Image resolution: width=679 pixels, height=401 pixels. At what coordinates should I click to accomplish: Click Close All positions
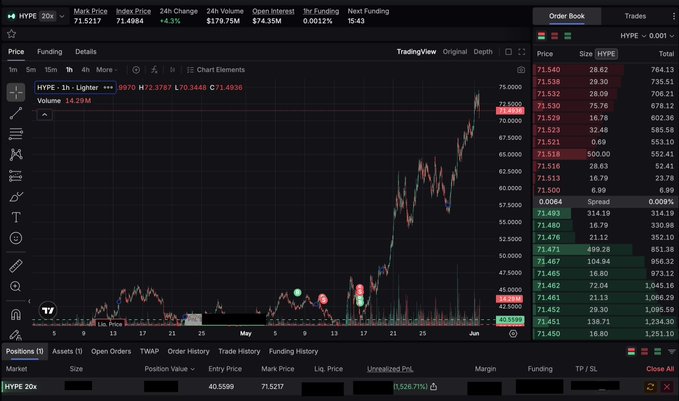[660, 369]
